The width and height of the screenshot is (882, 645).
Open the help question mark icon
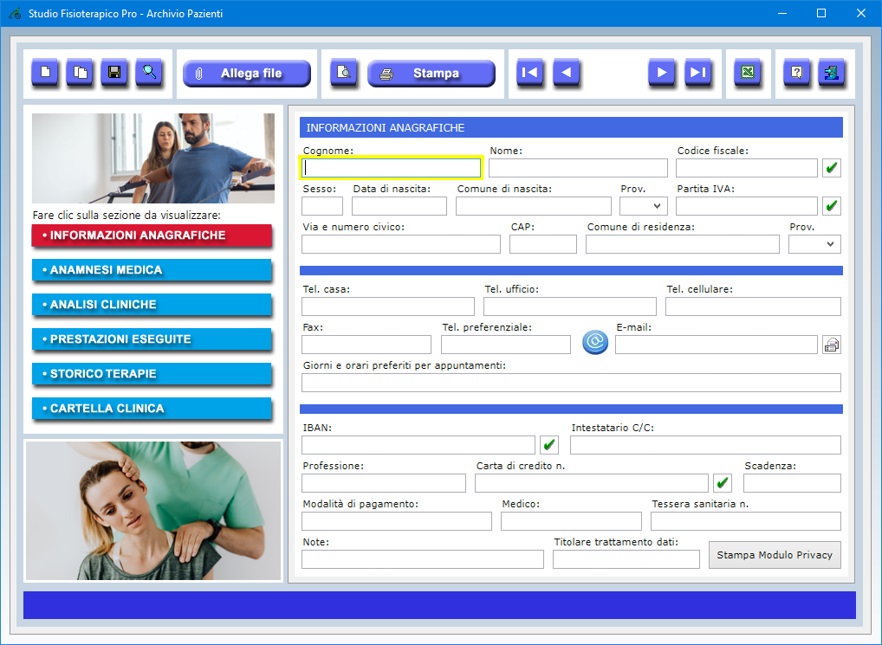click(796, 73)
